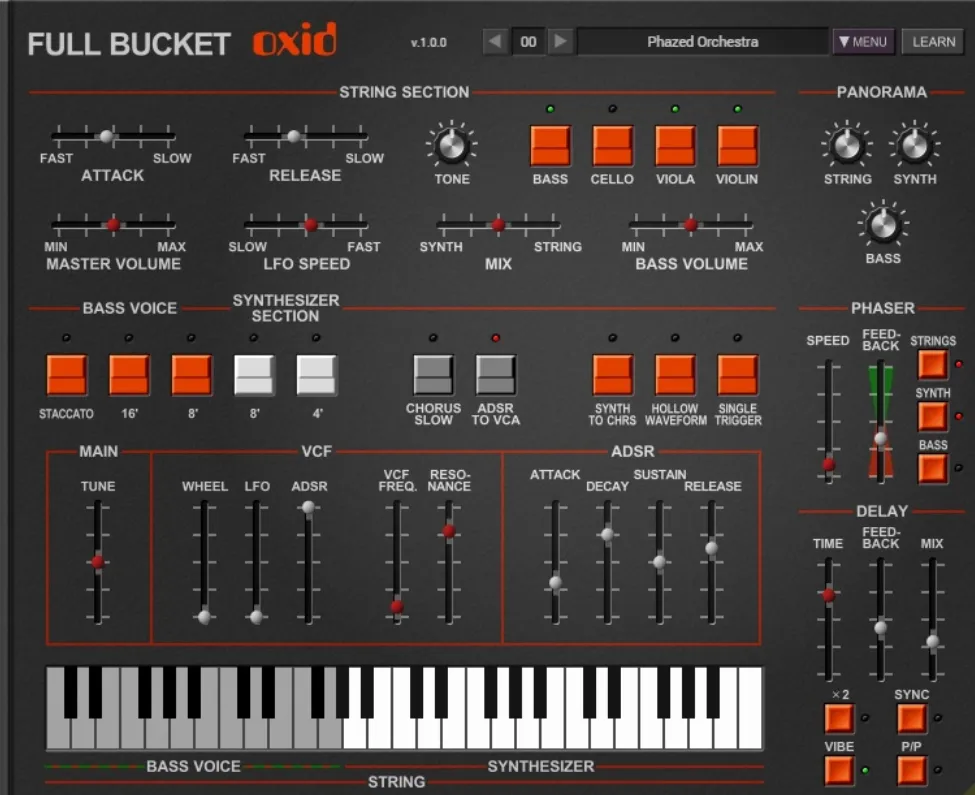Image resolution: width=975 pixels, height=795 pixels.
Task: Click the phaser SPEED slider handle
Action: (828, 464)
